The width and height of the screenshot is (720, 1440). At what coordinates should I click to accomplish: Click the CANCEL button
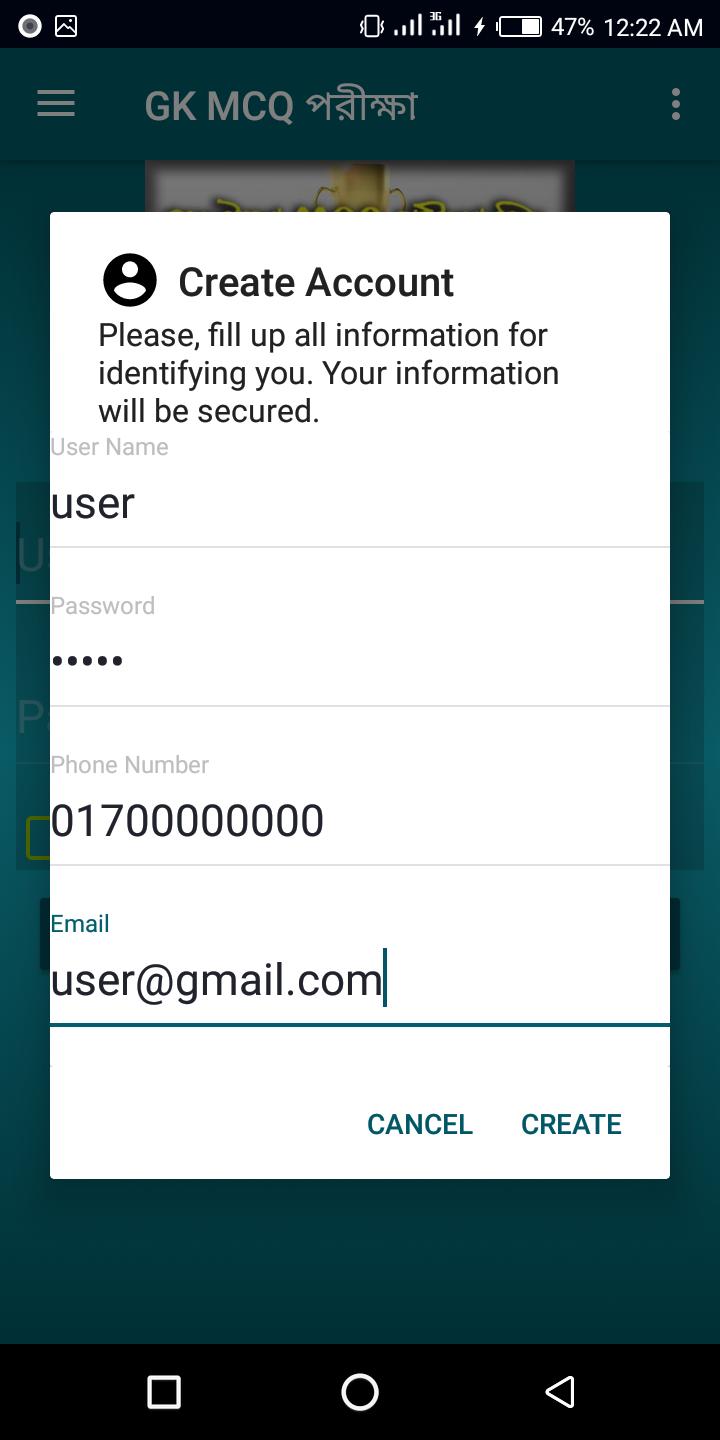(420, 1124)
